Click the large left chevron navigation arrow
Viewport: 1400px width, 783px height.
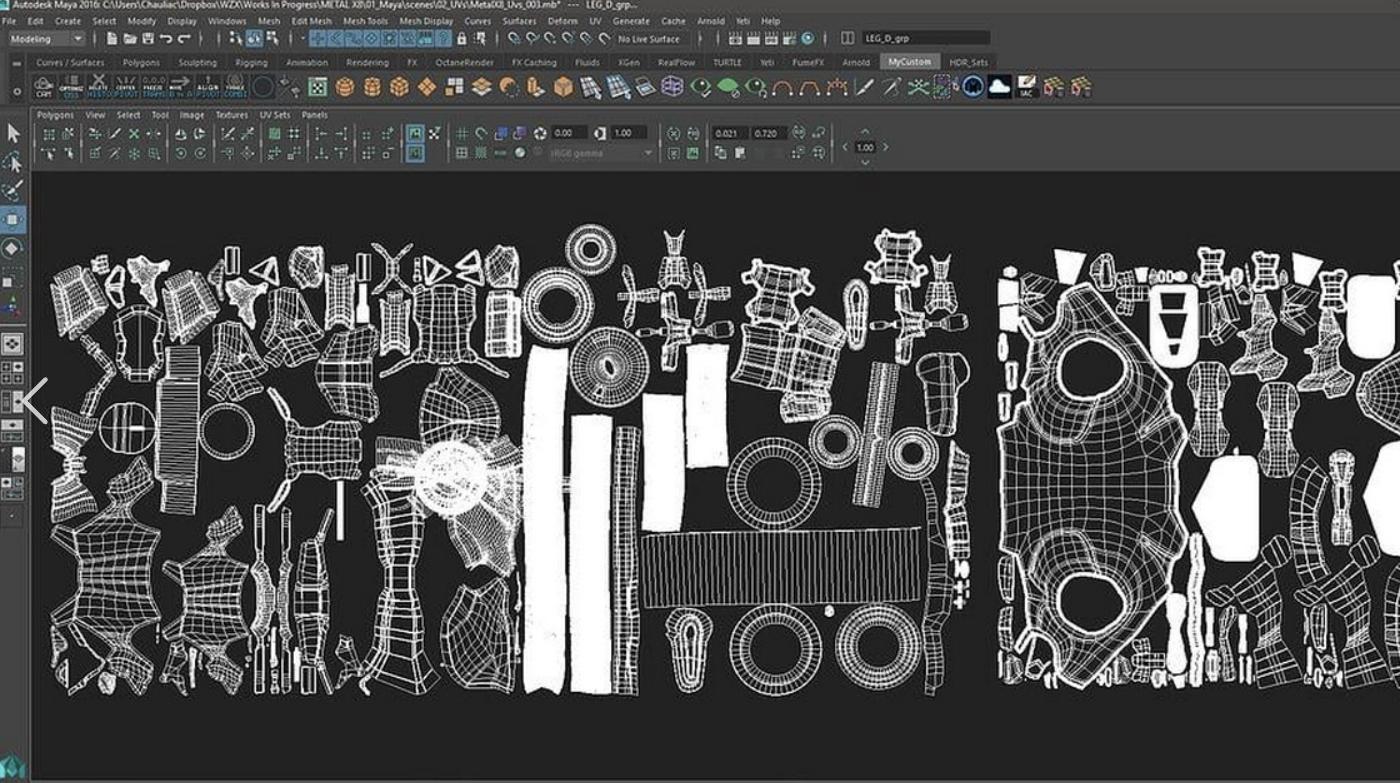point(33,401)
